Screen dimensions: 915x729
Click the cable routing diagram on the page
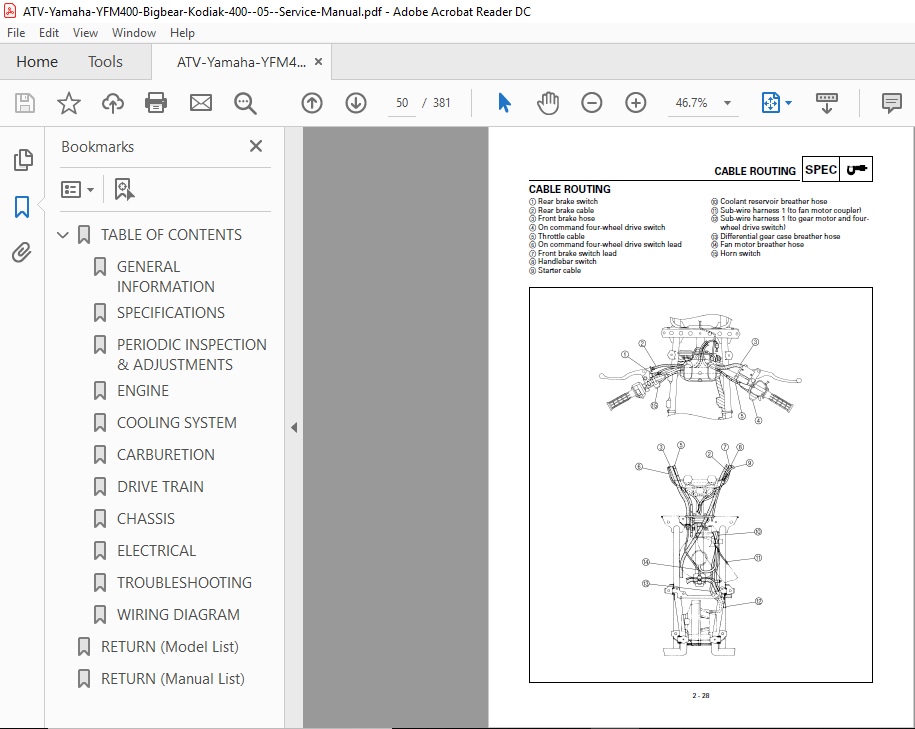pos(700,484)
